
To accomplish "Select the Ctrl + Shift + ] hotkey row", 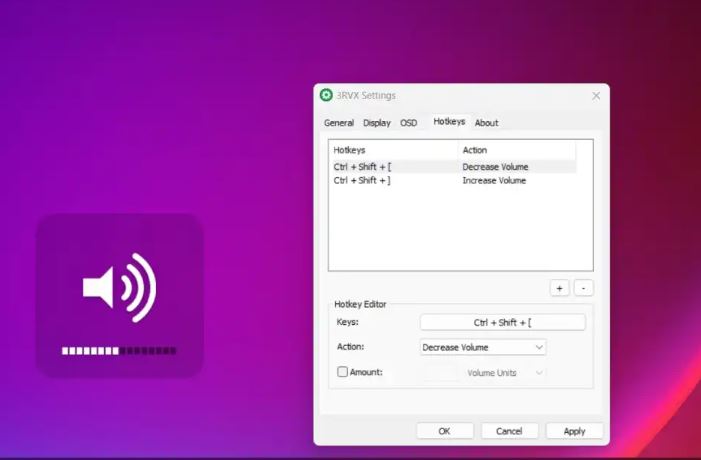I will (454, 181).
